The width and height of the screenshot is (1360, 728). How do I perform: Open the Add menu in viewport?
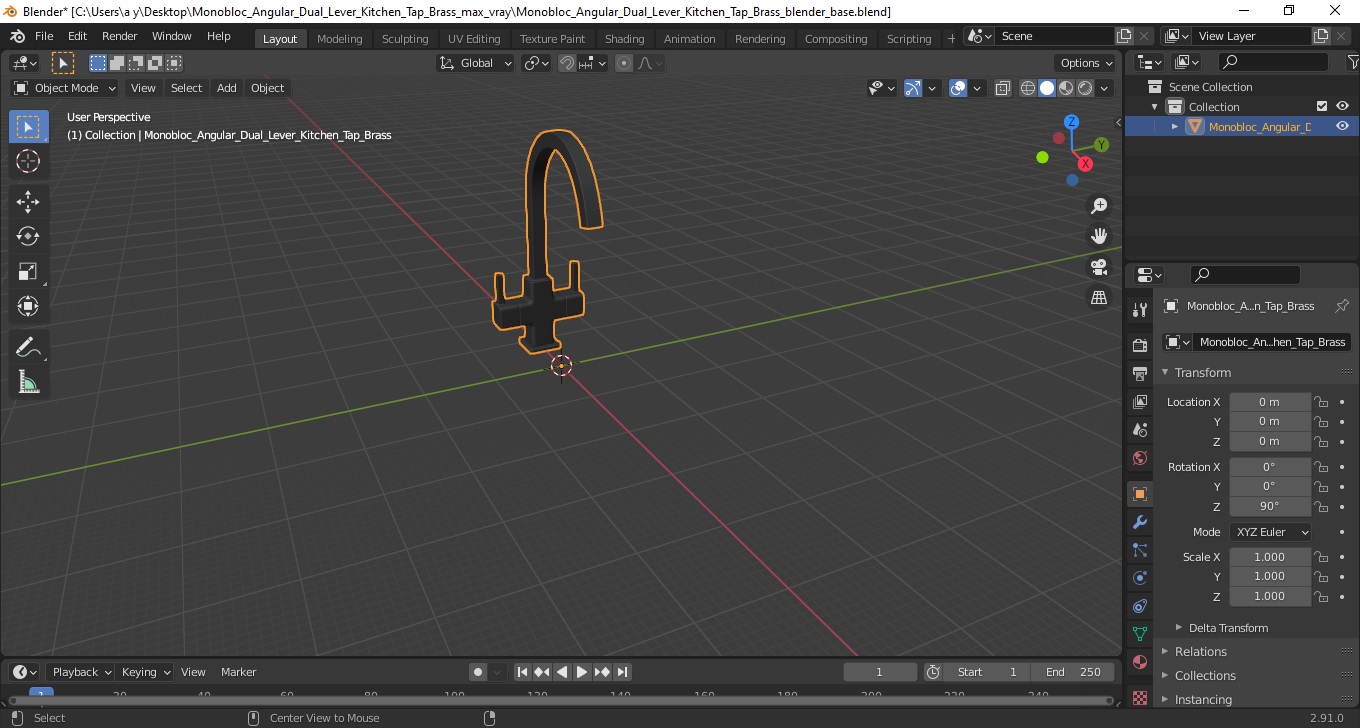pyautogui.click(x=227, y=88)
